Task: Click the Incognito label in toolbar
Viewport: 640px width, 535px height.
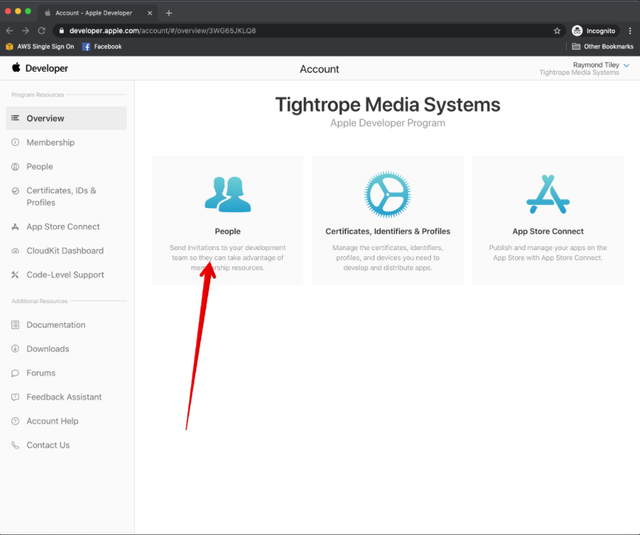Action: [x=600, y=31]
